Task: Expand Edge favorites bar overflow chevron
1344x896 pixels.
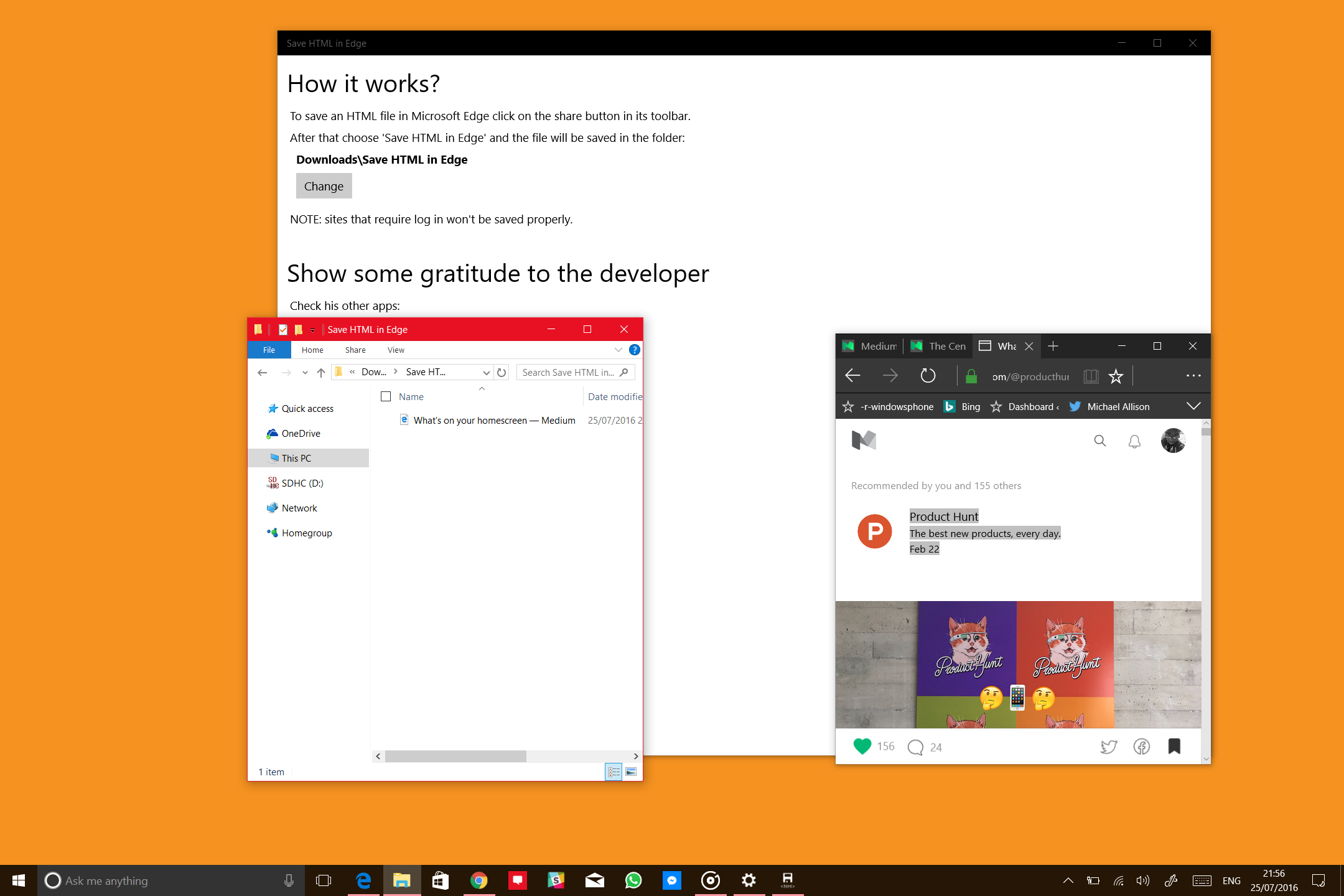Action: click(1193, 406)
